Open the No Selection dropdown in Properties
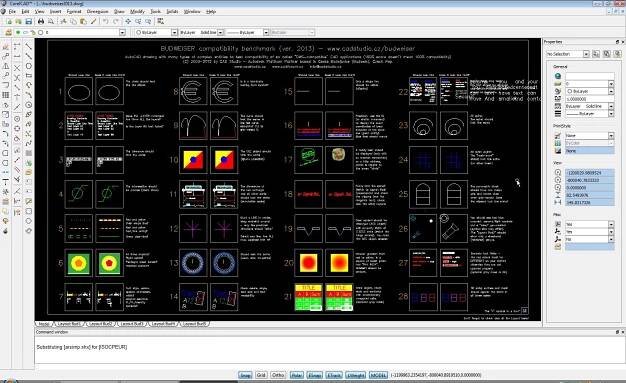626x383 pixels. 586,54
